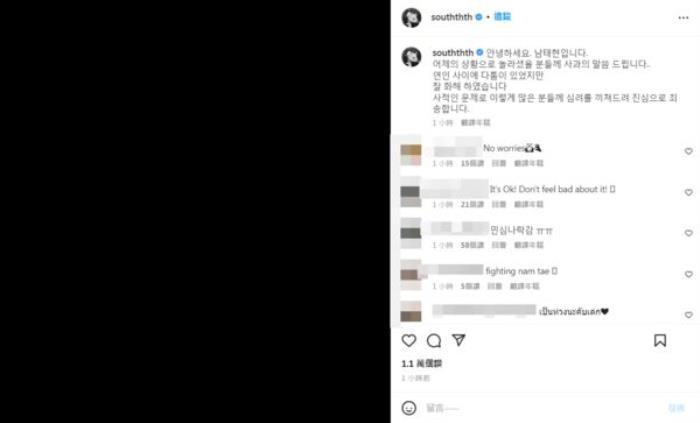Like the "No worries" comment
Image resolution: width=700 pixels, height=423 pixels.
[688, 151]
